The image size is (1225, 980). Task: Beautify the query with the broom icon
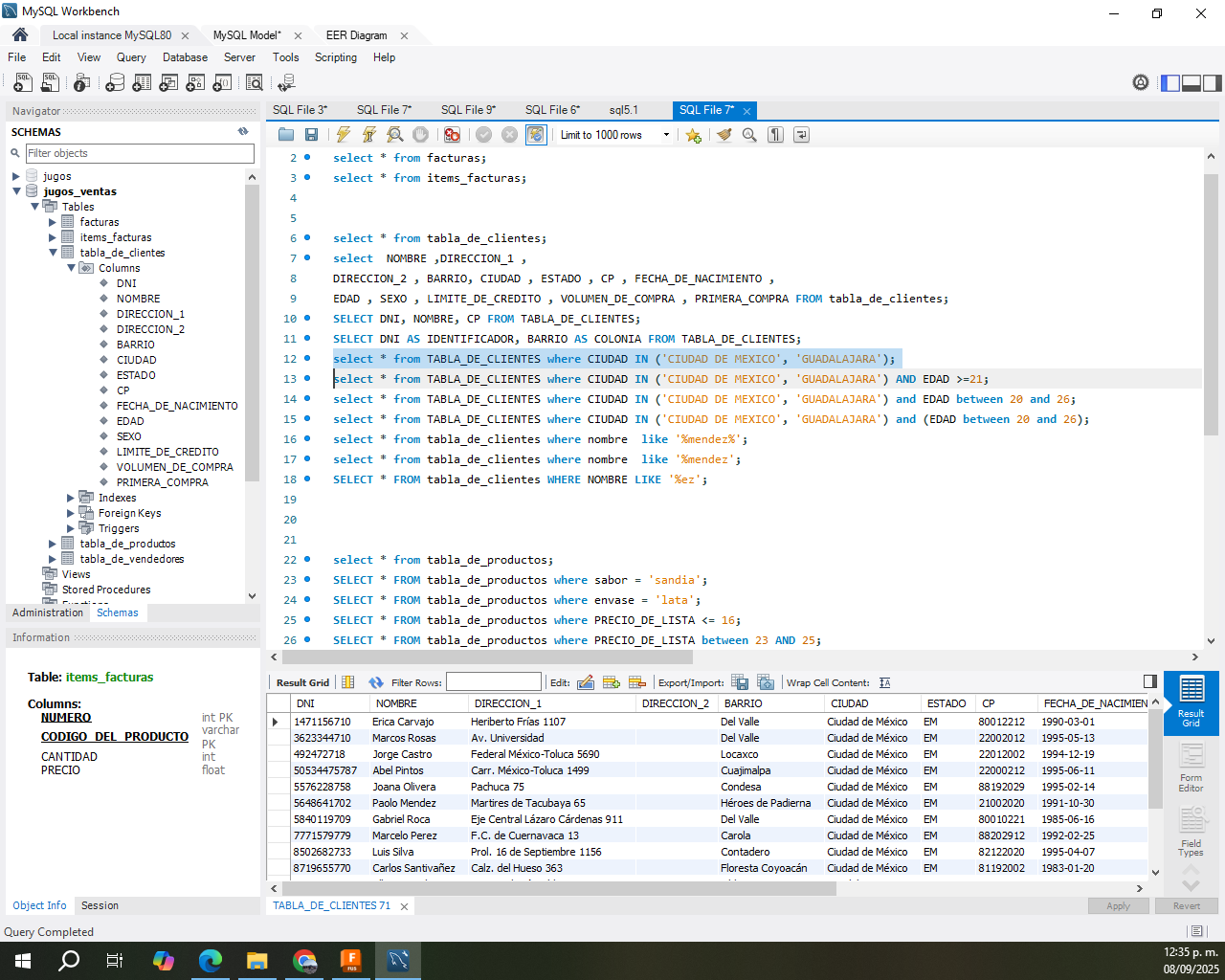click(x=724, y=135)
